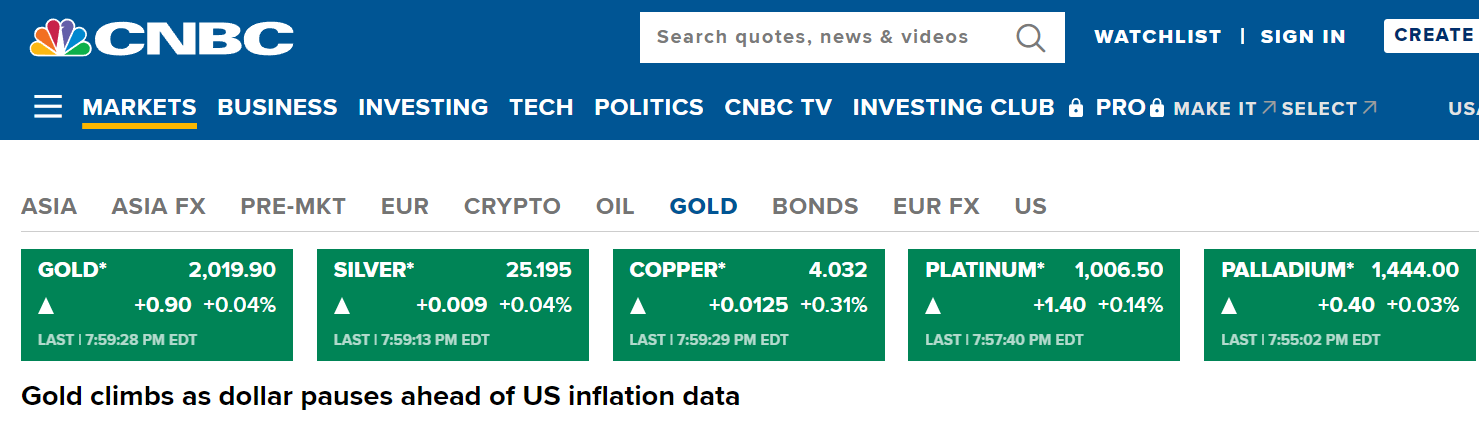Click the Investing Club lock icon
This screenshot has height=437, width=1479.
(x=1076, y=108)
